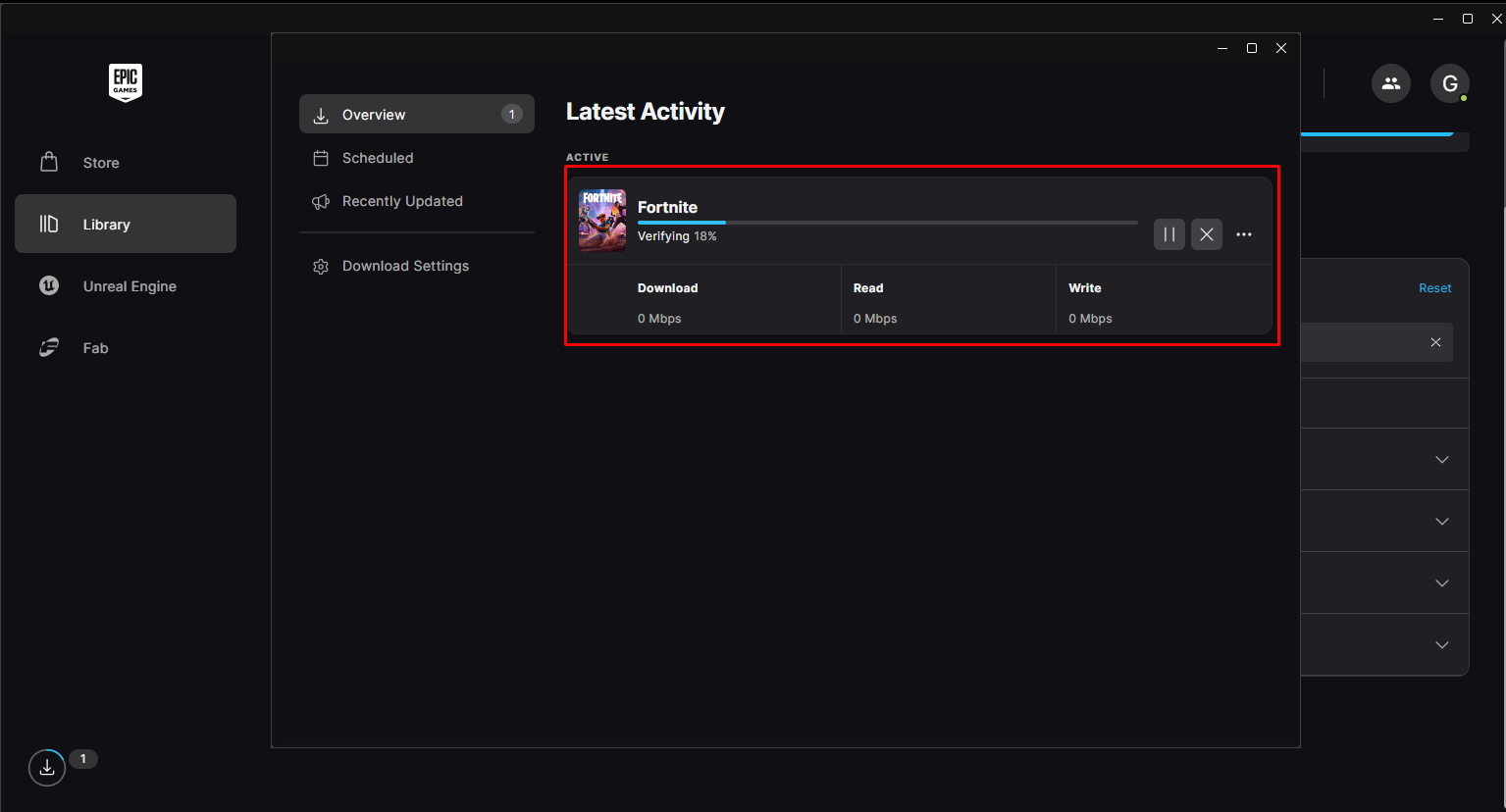Switch to the Overview tab
Image resolution: width=1506 pixels, height=812 pixels.
click(417, 114)
